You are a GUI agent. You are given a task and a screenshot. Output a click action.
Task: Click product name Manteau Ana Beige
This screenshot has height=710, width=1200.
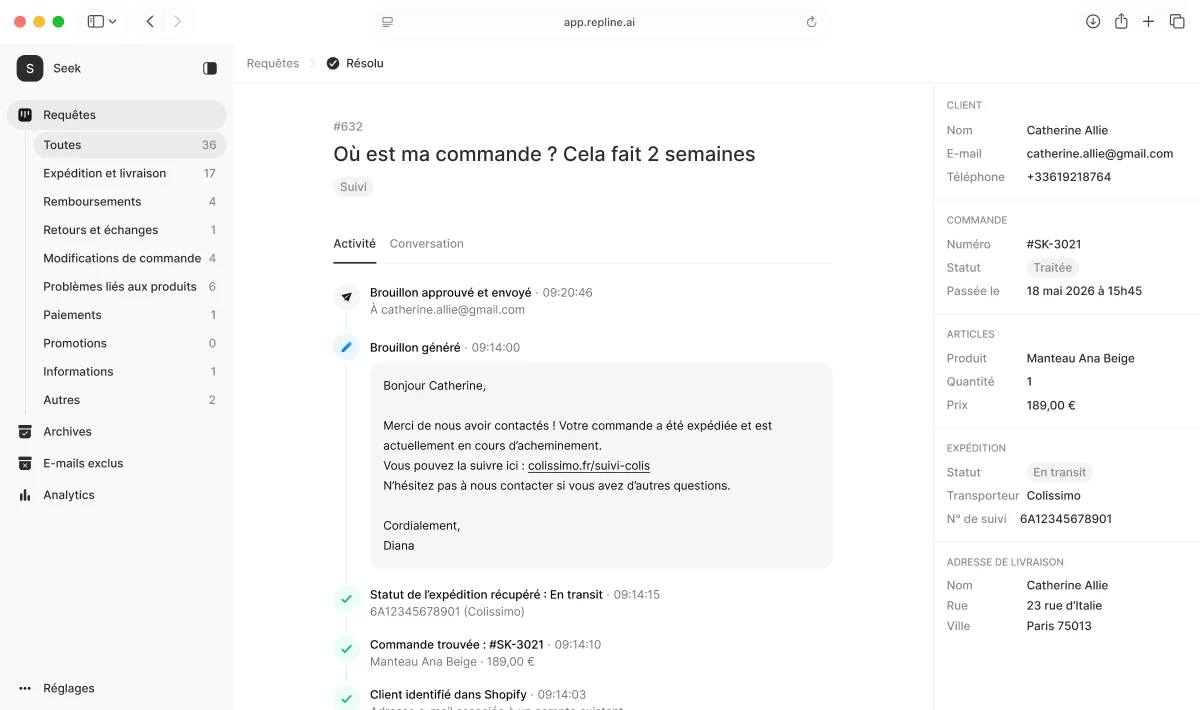pyautogui.click(x=1081, y=358)
